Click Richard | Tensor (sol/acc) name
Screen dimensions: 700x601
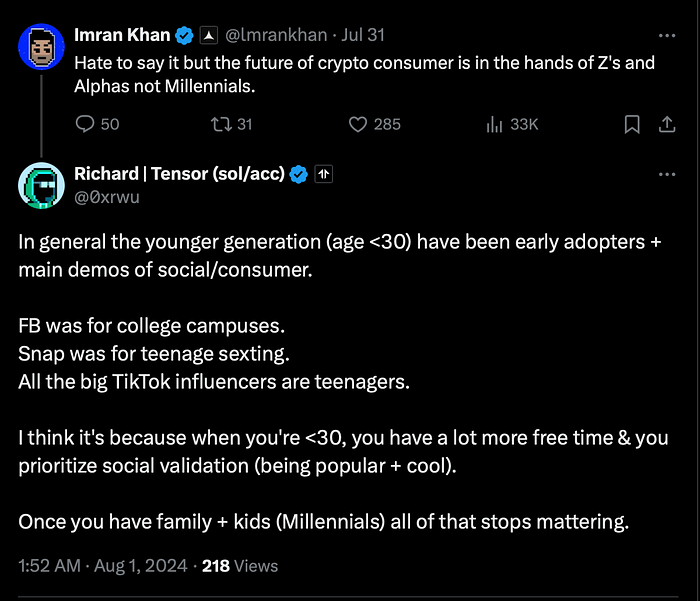click(x=179, y=174)
